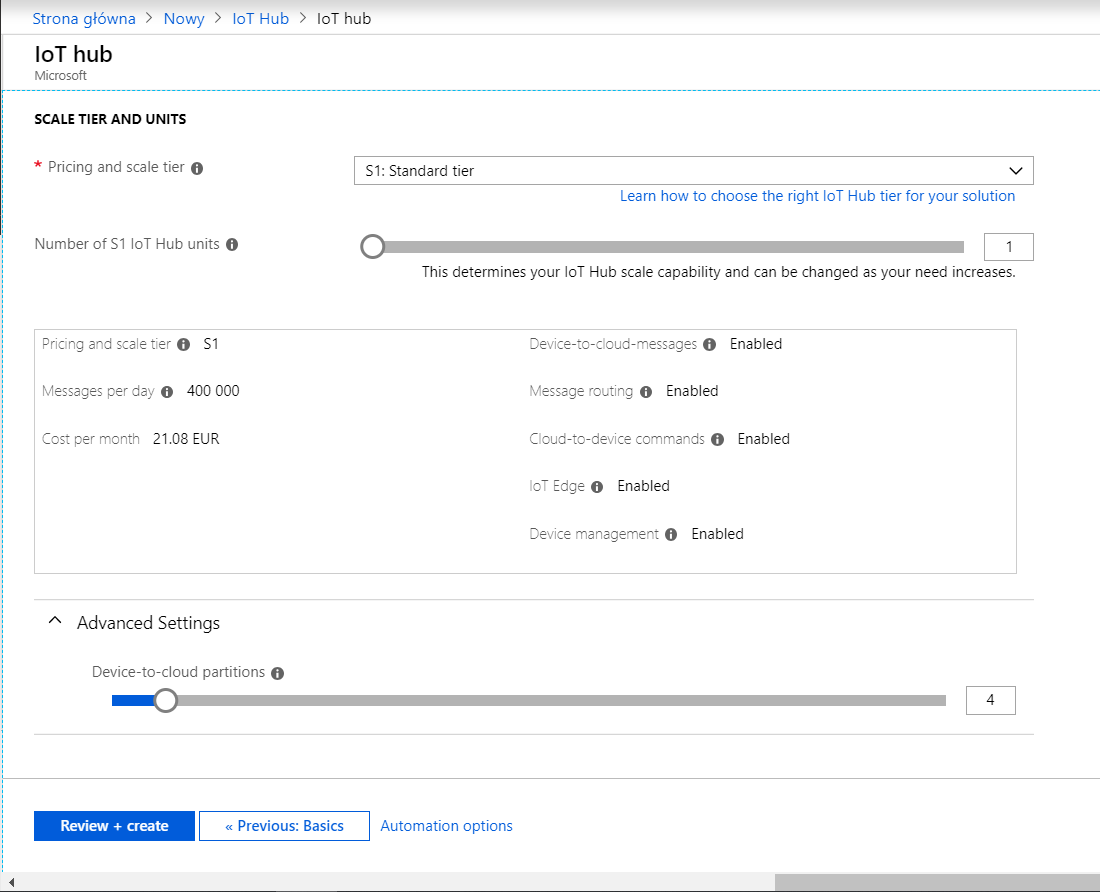Click info icon next to Number of S1 IoT Hub units

click(x=232, y=245)
